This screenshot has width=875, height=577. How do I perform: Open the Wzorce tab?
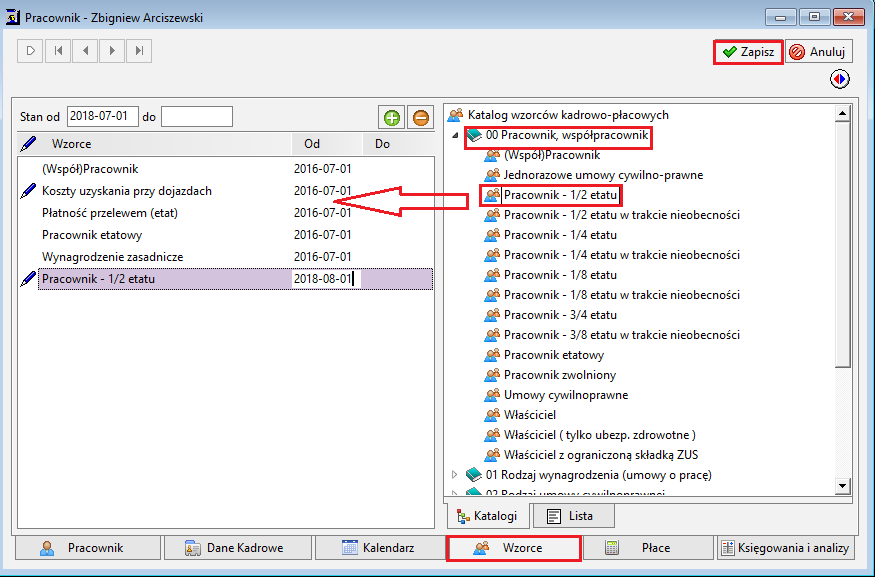514,548
